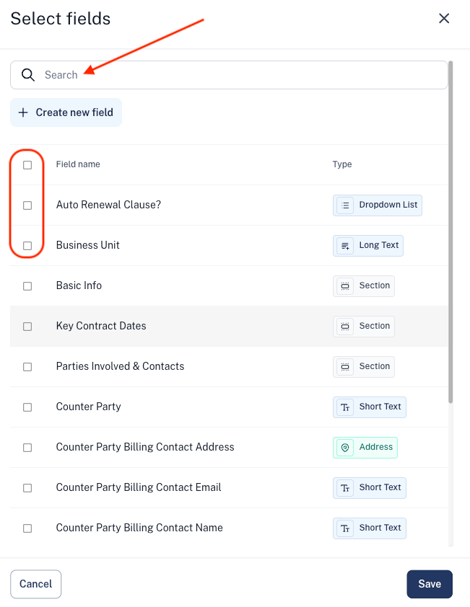Click the vertical scrollbar of the field list
Screen dimensions: 470x607
click(x=450, y=232)
